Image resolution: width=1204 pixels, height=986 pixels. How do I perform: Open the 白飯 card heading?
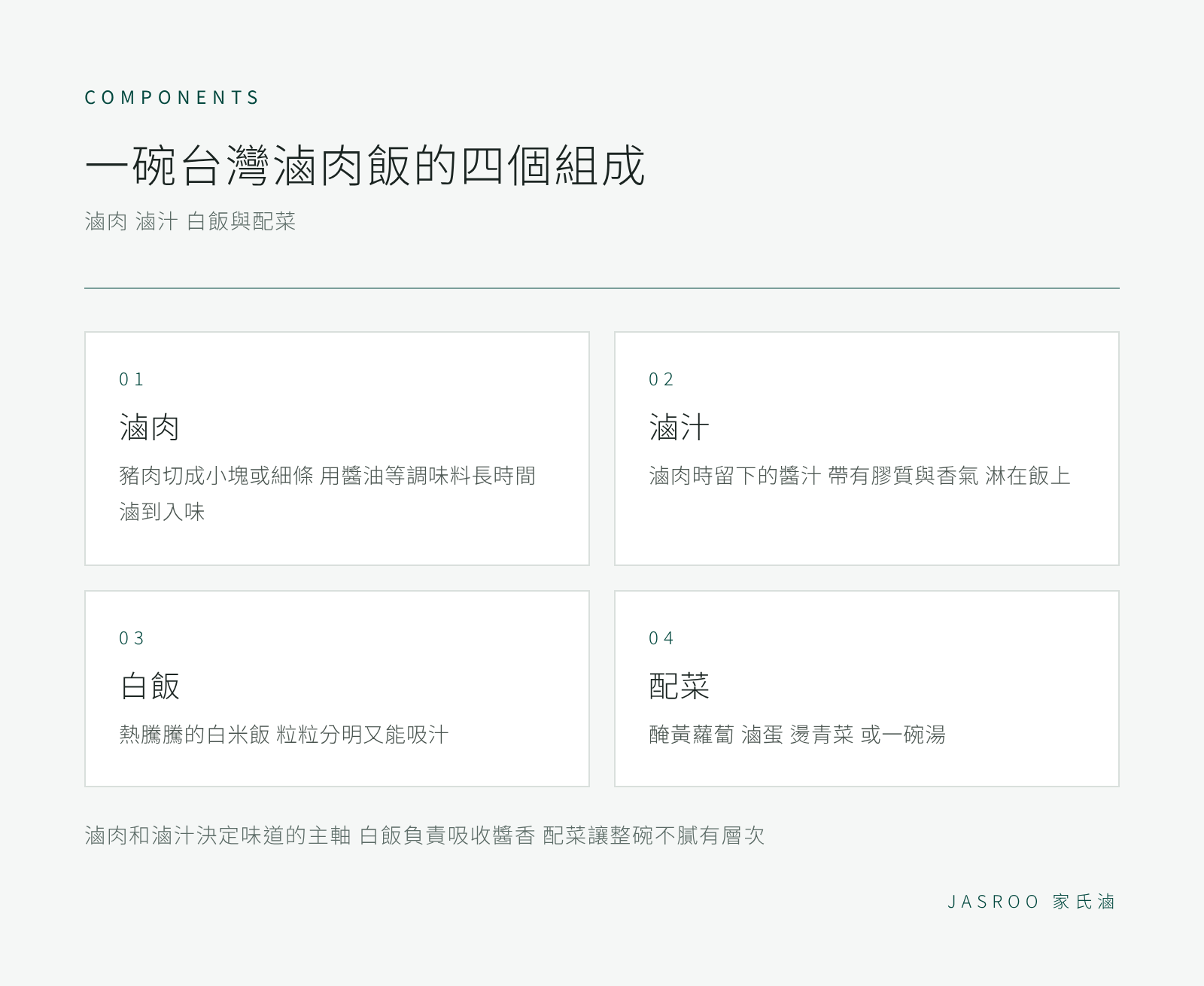pos(150,686)
